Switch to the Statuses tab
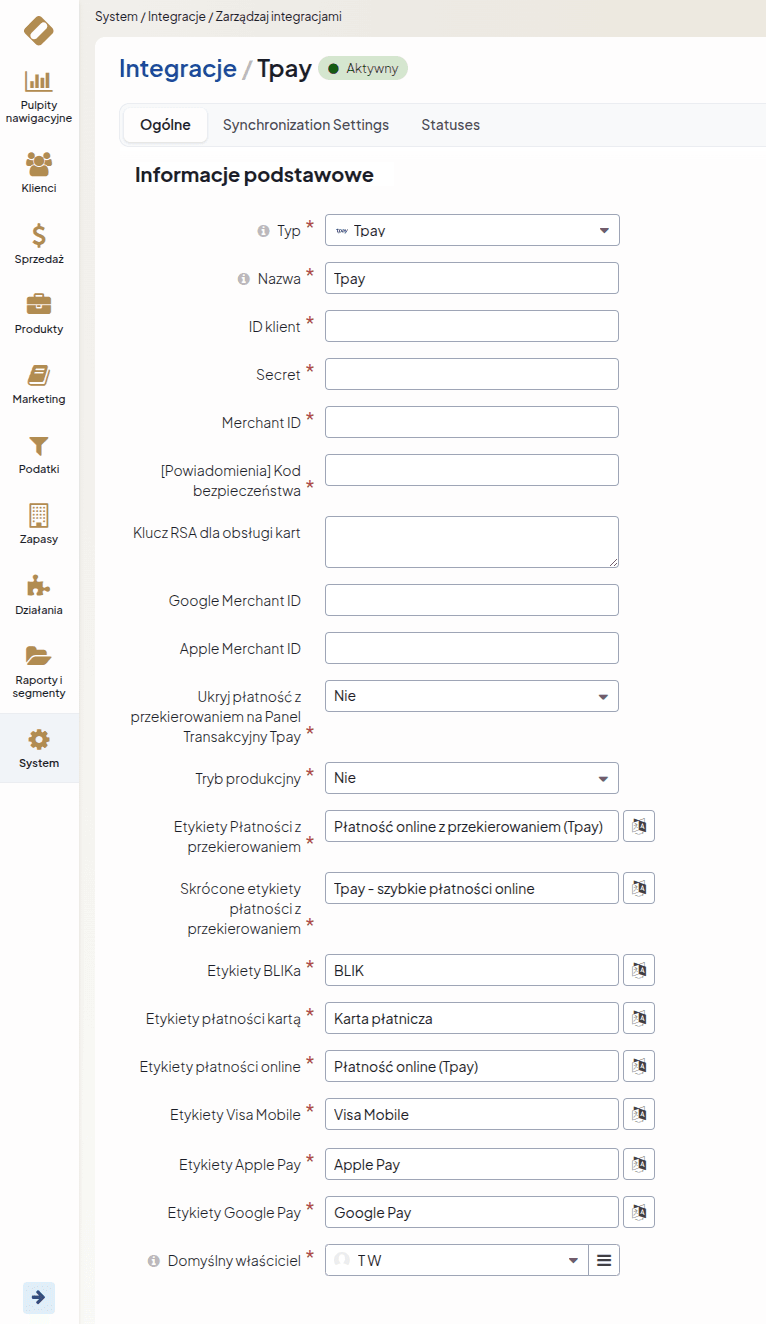The height and width of the screenshot is (1324, 766). coord(450,125)
